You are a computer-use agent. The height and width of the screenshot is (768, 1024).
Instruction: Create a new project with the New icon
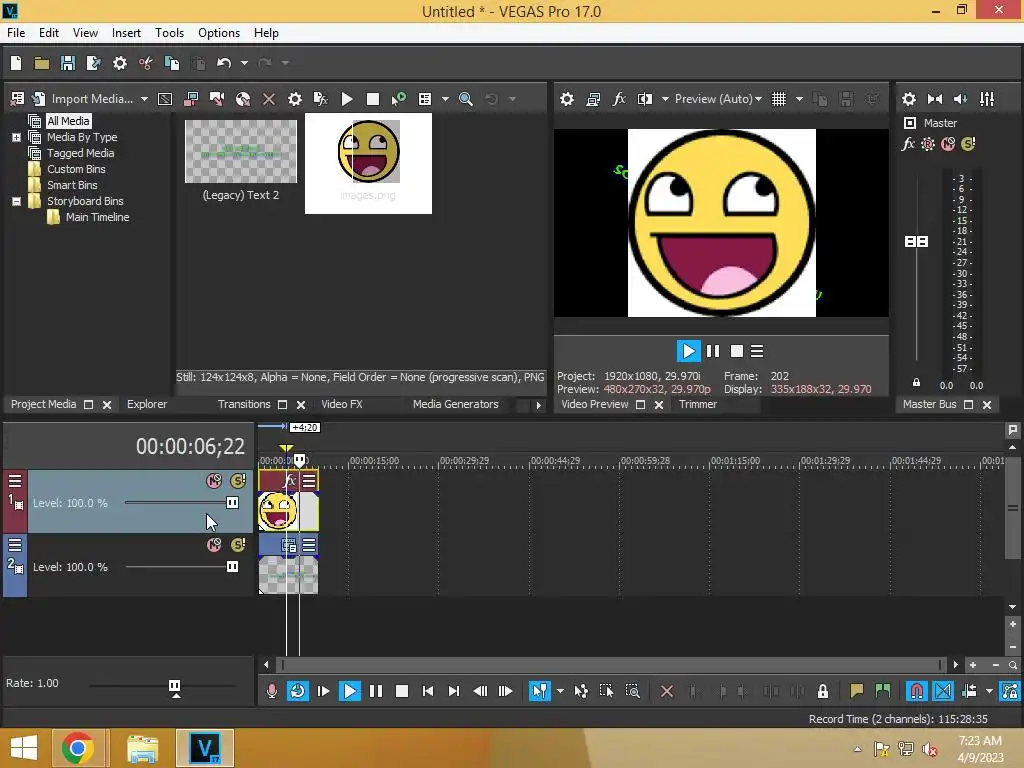coord(16,63)
